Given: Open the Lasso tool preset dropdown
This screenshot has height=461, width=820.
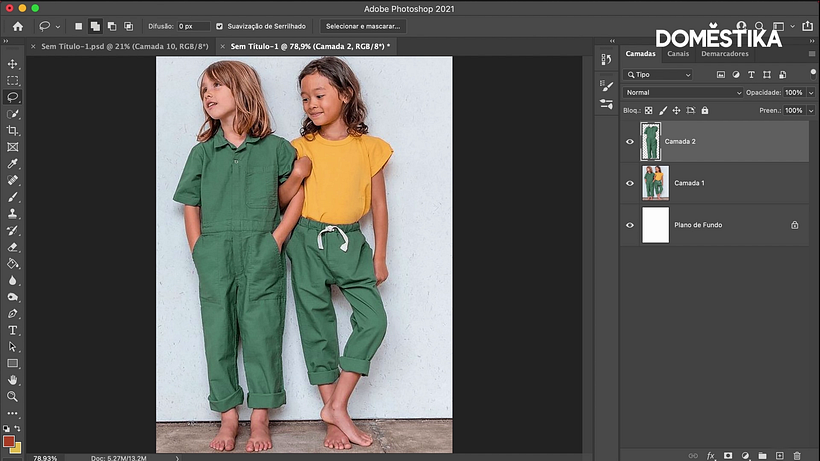Looking at the screenshot, I should [x=58, y=27].
